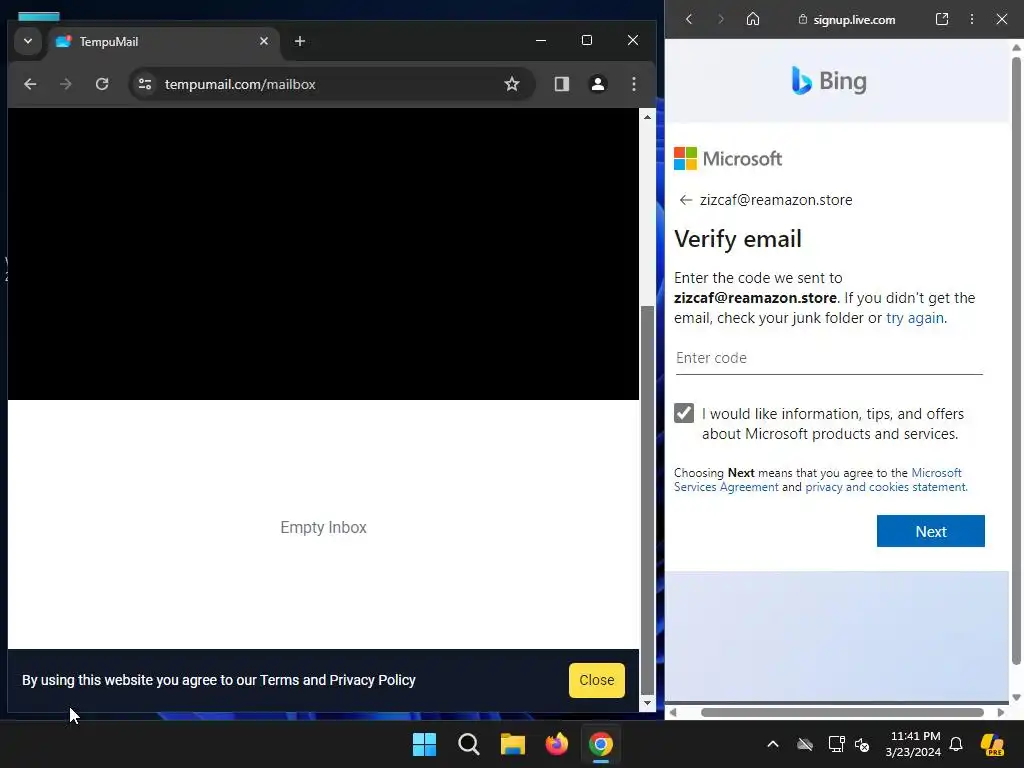
Task: Close the signup.live.com side panel
Action: coord(1002,19)
